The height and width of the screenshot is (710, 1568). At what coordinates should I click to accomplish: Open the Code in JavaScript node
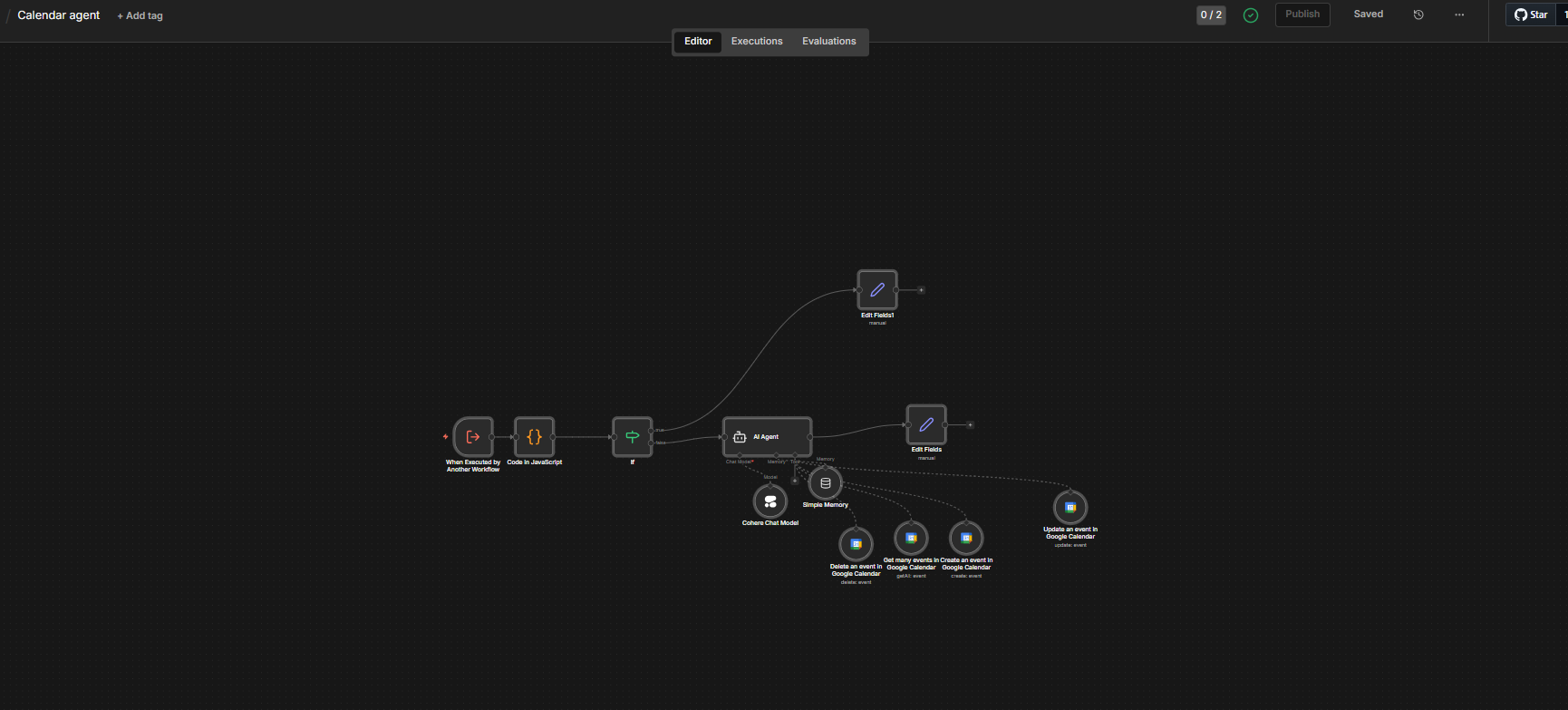[534, 437]
